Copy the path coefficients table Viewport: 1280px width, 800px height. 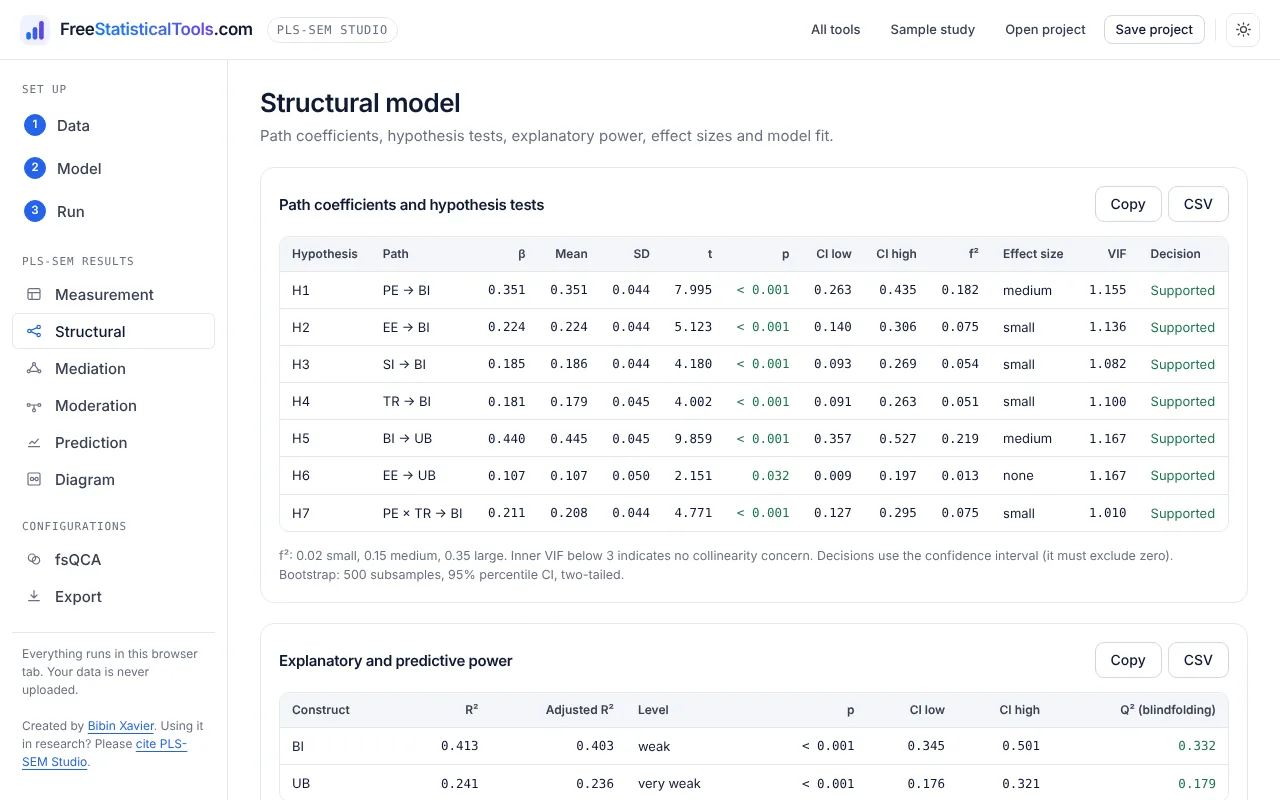(x=1128, y=204)
